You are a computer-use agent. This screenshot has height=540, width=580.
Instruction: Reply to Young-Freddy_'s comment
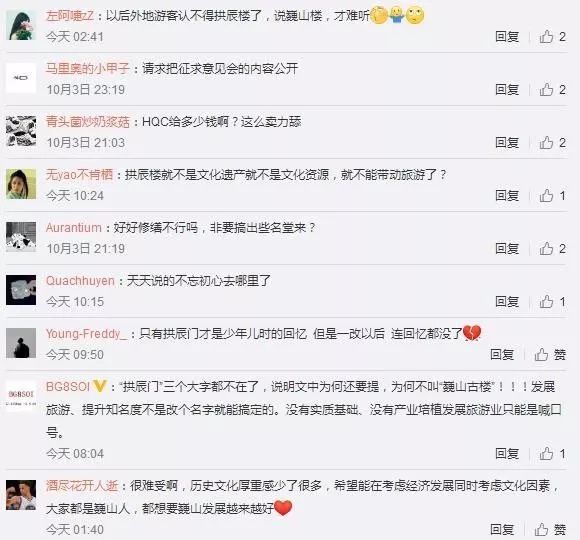(x=502, y=355)
